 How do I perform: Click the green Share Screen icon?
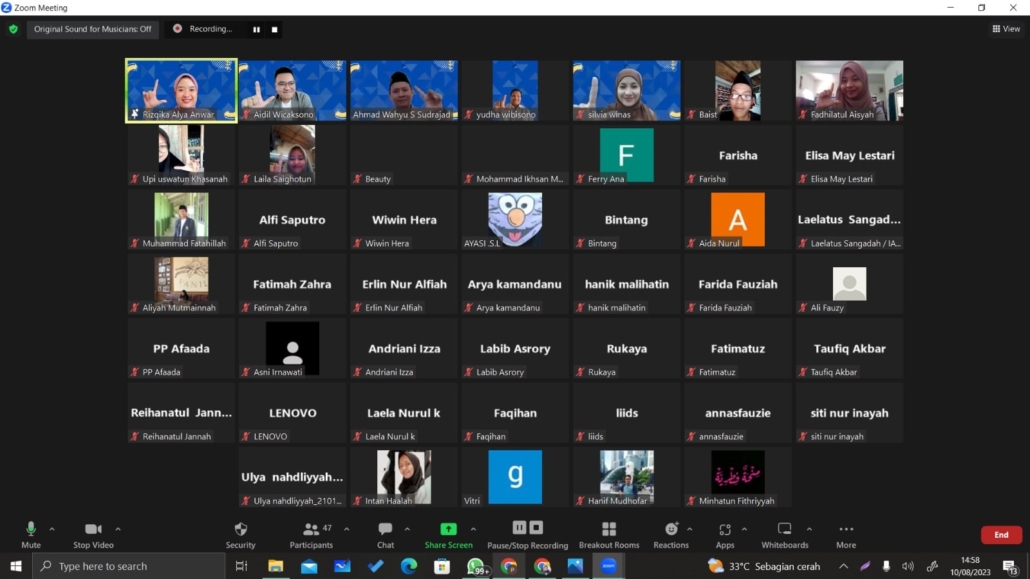(448, 529)
